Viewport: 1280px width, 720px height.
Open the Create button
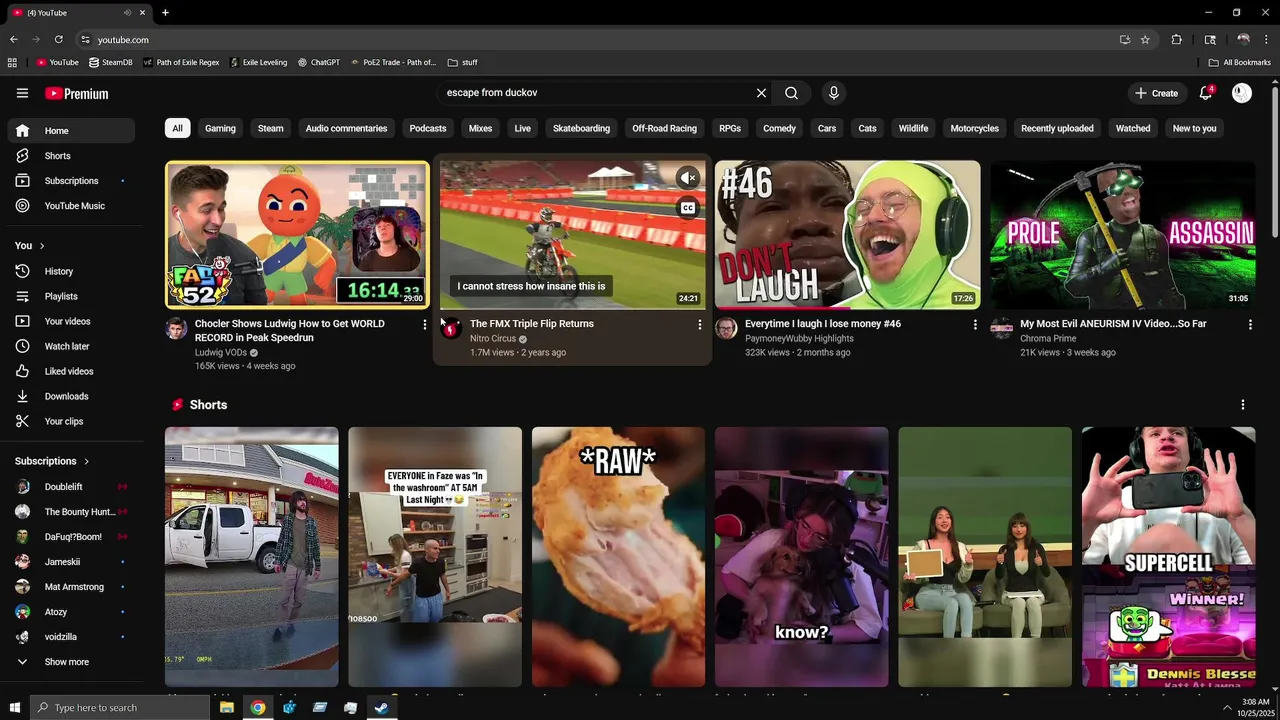1156,93
